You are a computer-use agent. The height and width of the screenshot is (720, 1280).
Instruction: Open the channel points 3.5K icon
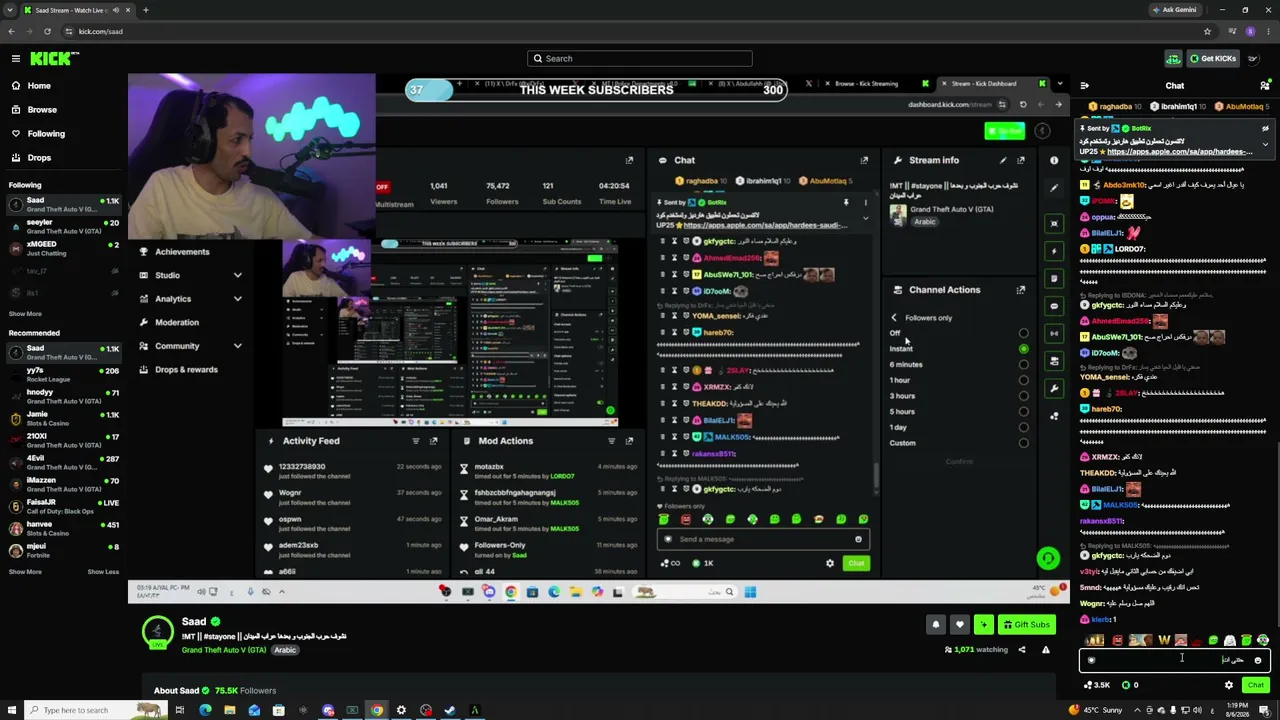1096,685
